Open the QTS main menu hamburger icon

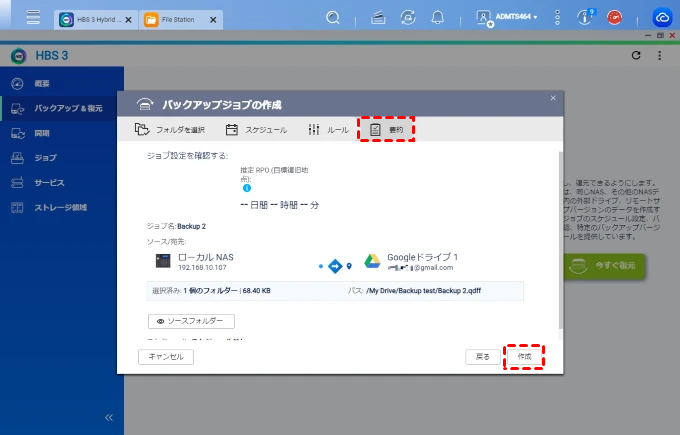(33, 17)
